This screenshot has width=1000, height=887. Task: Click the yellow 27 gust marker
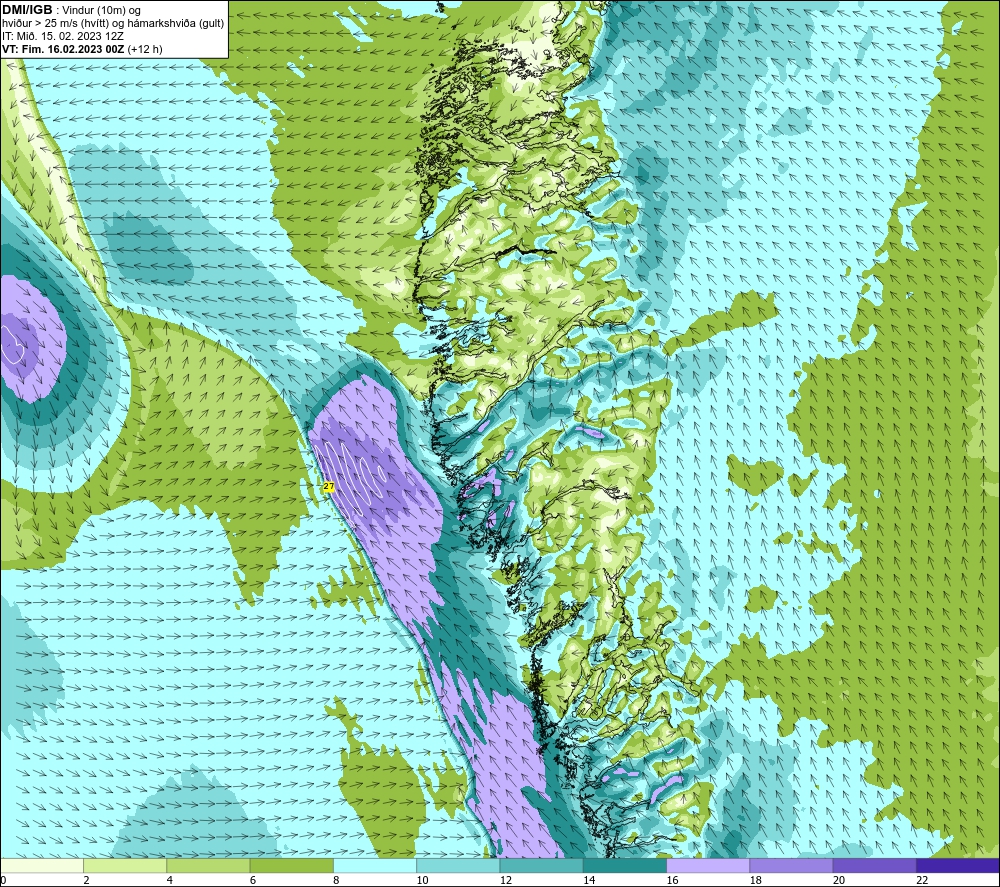(x=328, y=487)
